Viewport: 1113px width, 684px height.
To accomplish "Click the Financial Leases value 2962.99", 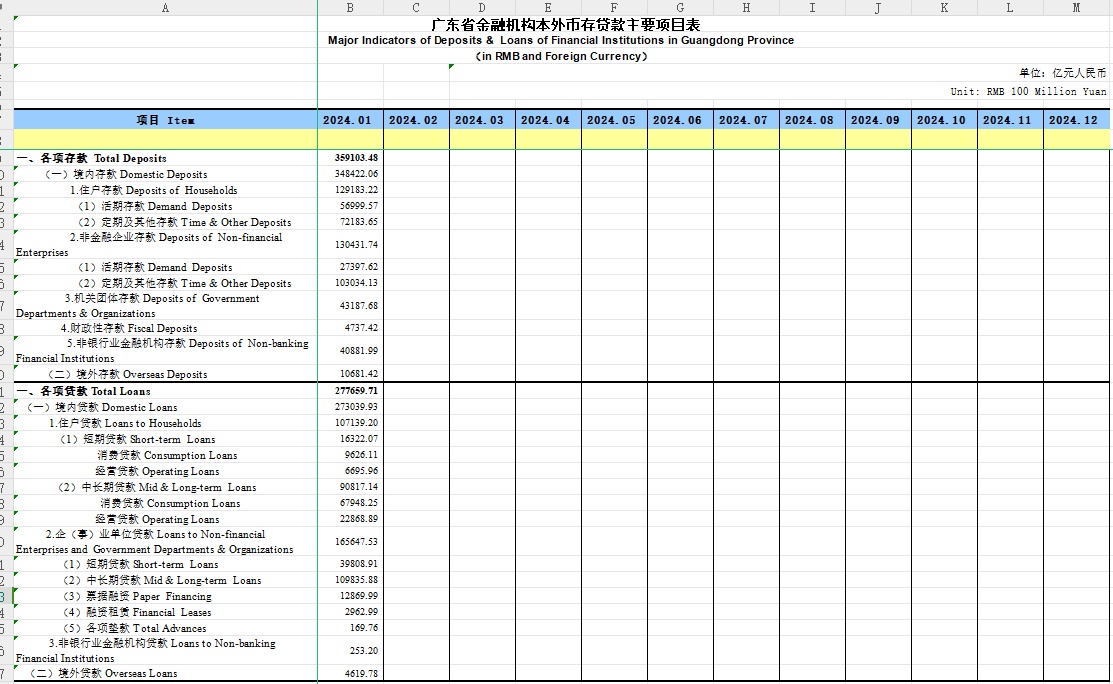I will point(360,612).
